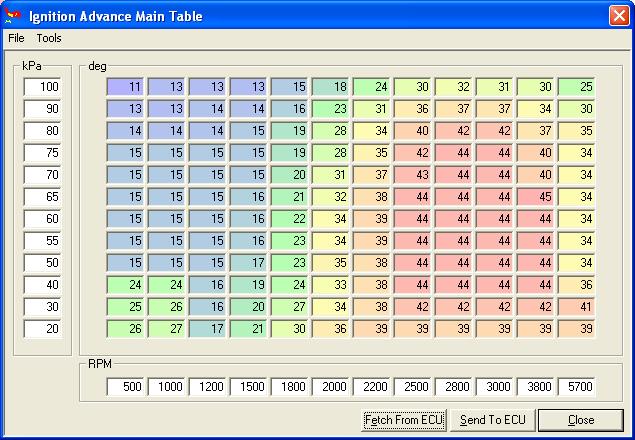Select the cell at 40 kPa, 500 RPM

point(125,285)
